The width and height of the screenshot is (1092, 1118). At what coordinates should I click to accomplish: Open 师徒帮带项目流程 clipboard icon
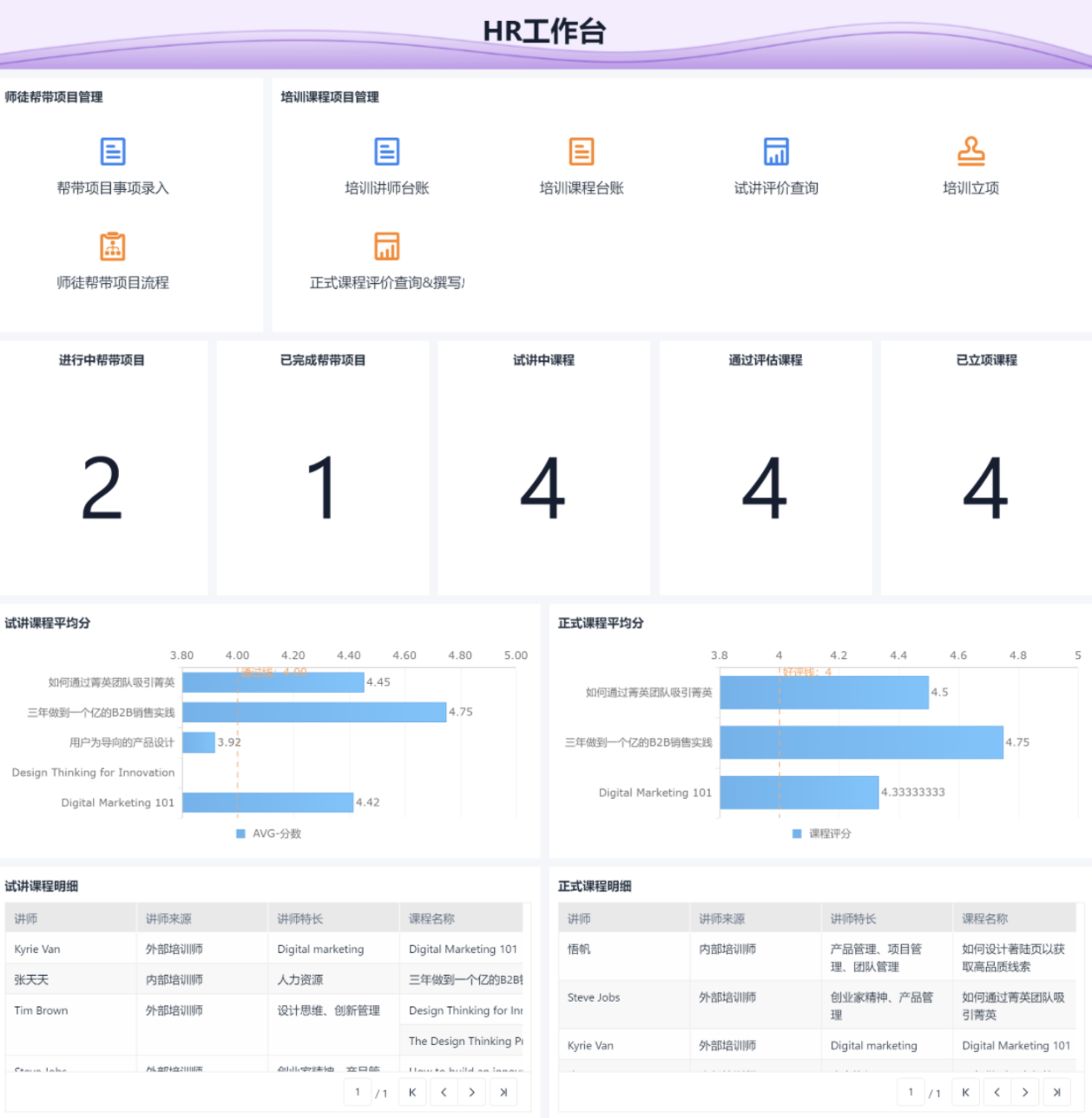[x=113, y=247]
